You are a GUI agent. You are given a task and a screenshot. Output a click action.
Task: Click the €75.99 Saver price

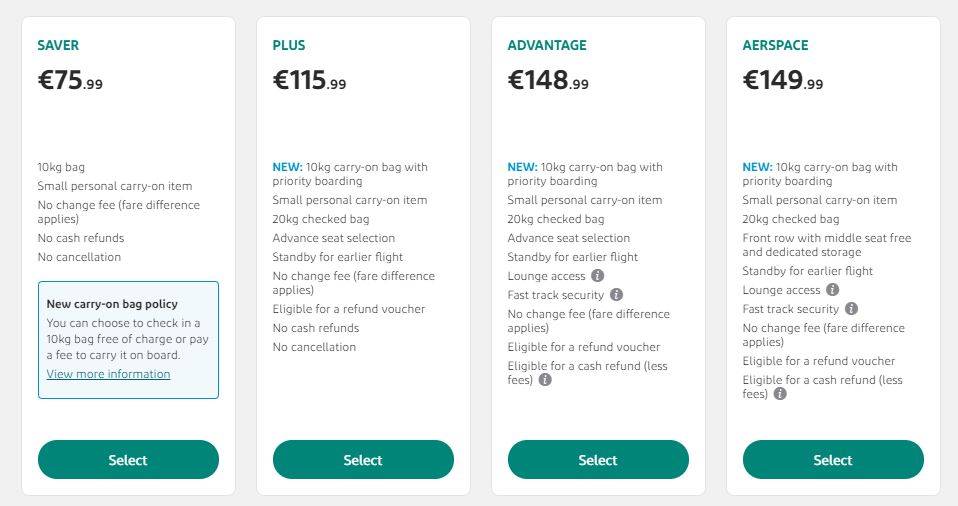click(x=70, y=81)
